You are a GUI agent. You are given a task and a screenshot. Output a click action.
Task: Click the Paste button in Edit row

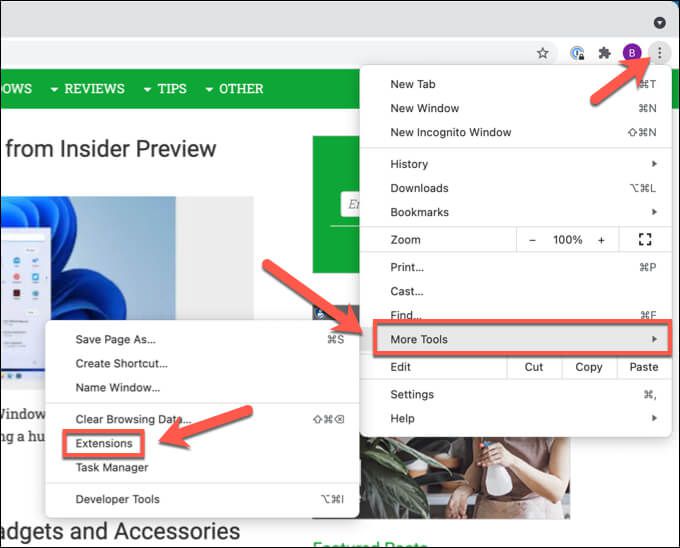point(644,367)
